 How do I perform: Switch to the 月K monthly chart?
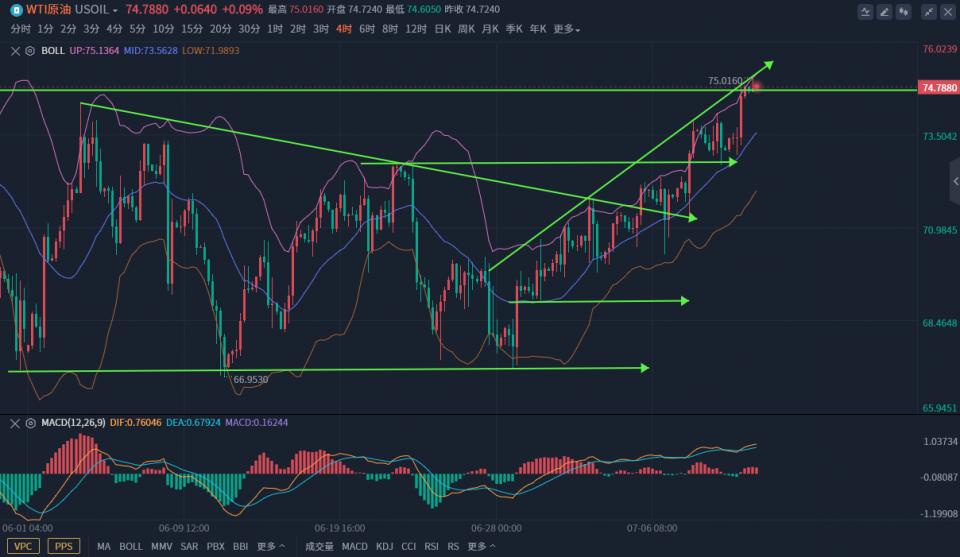point(490,29)
